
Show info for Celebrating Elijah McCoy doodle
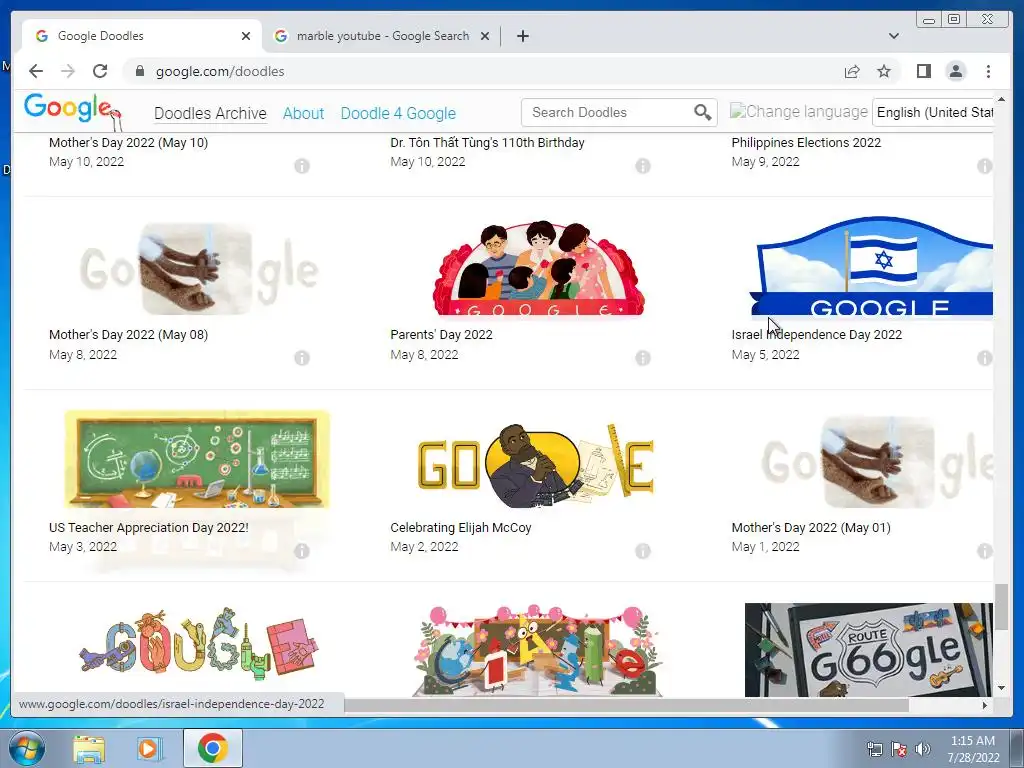(x=643, y=551)
